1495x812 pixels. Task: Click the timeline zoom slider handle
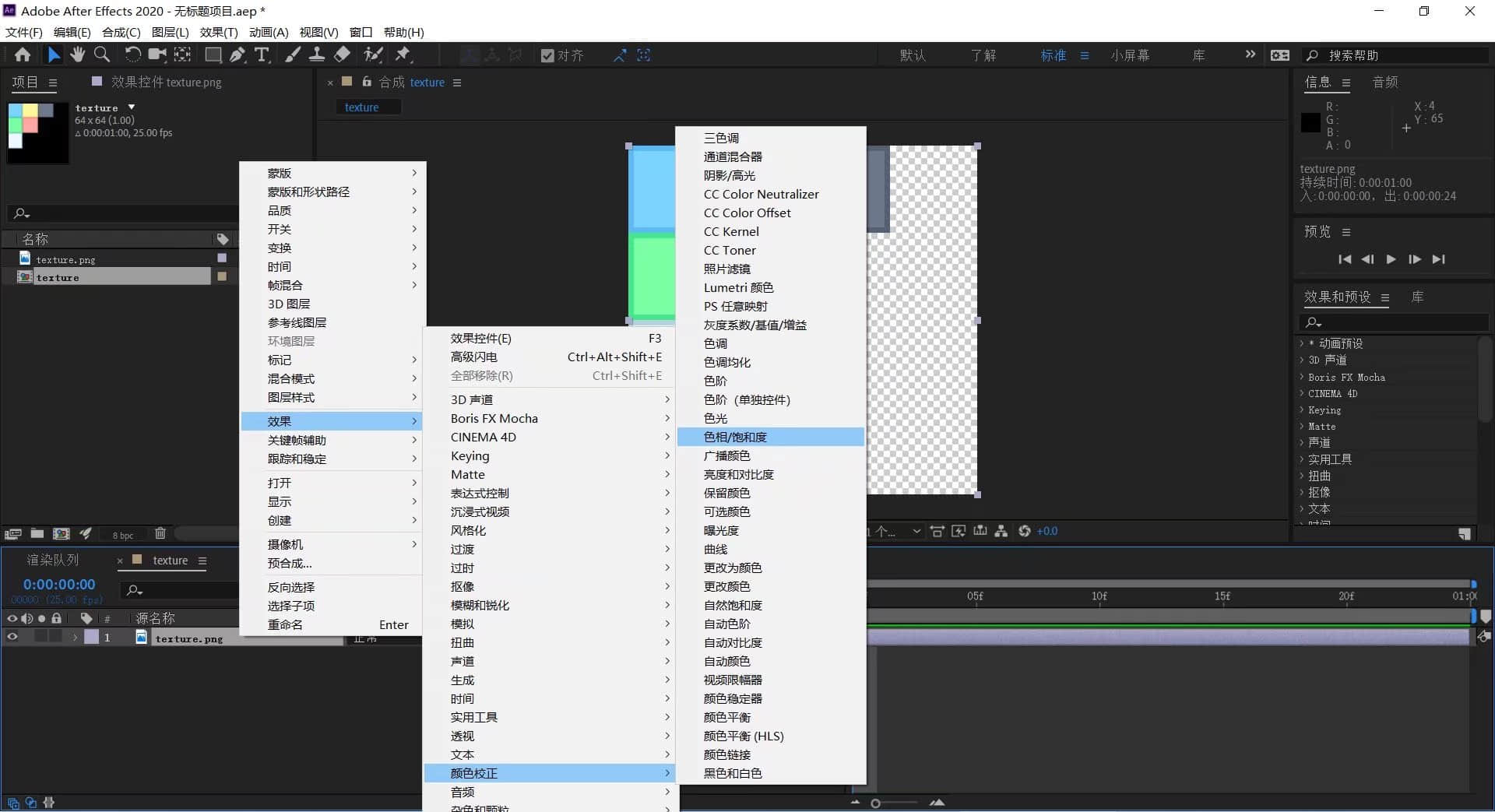[875, 803]
